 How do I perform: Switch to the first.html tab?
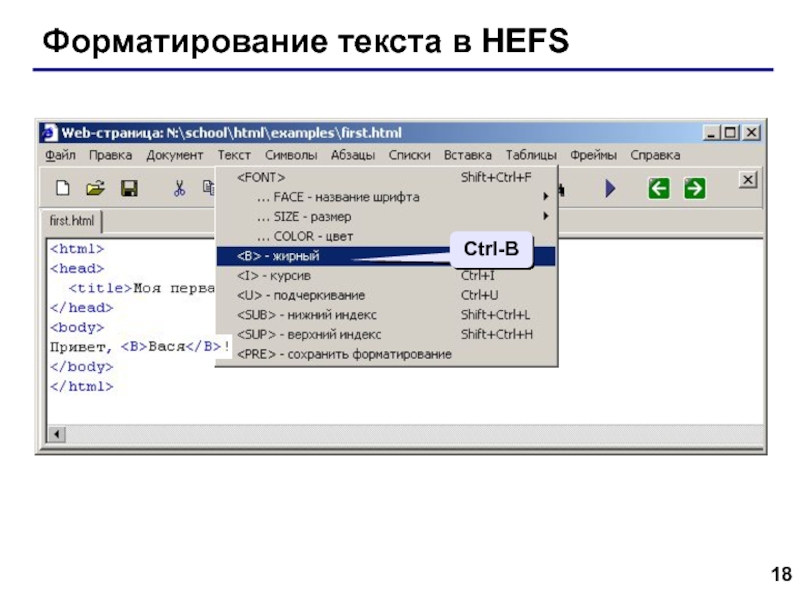pos(69,221)
